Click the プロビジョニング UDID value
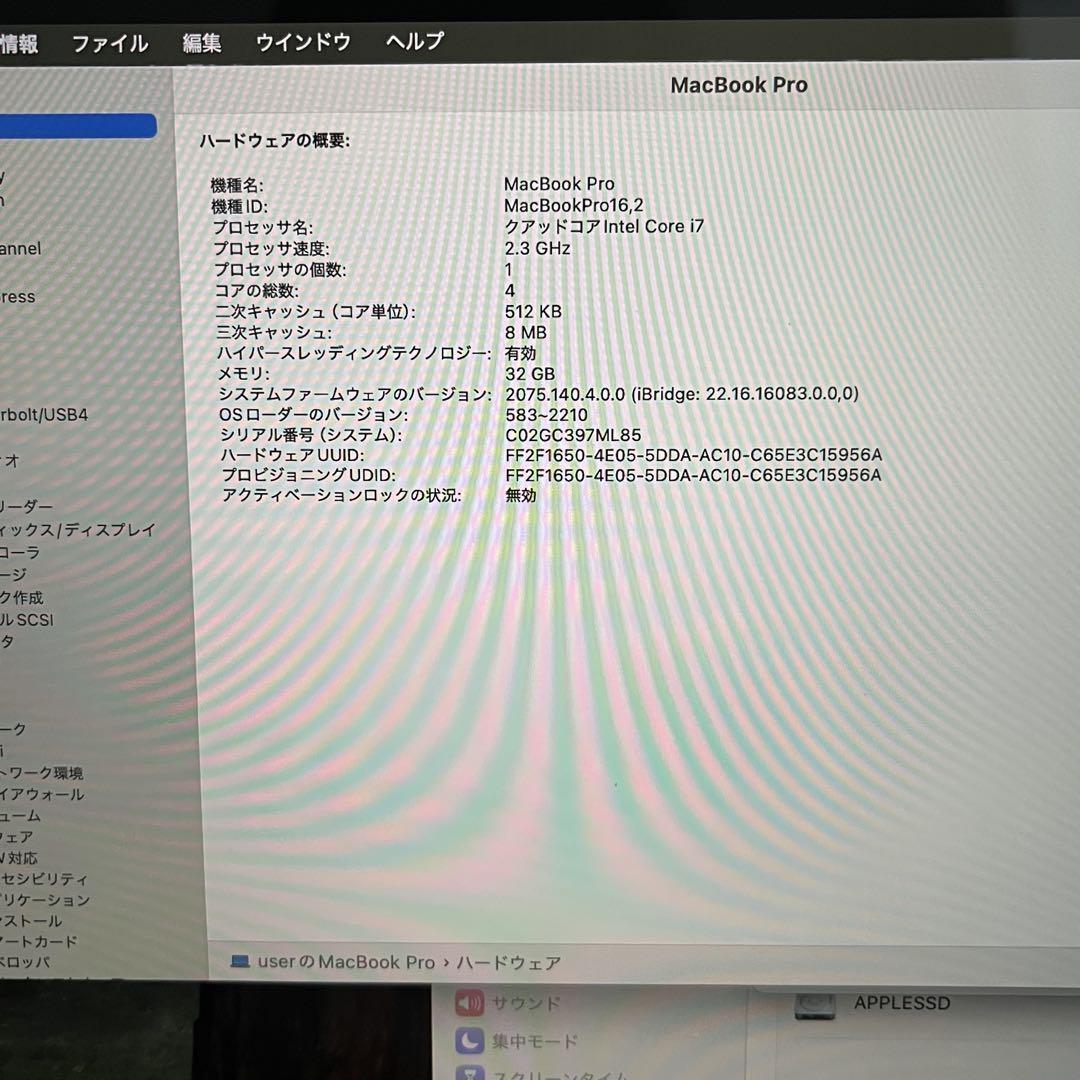 [694, 475]
